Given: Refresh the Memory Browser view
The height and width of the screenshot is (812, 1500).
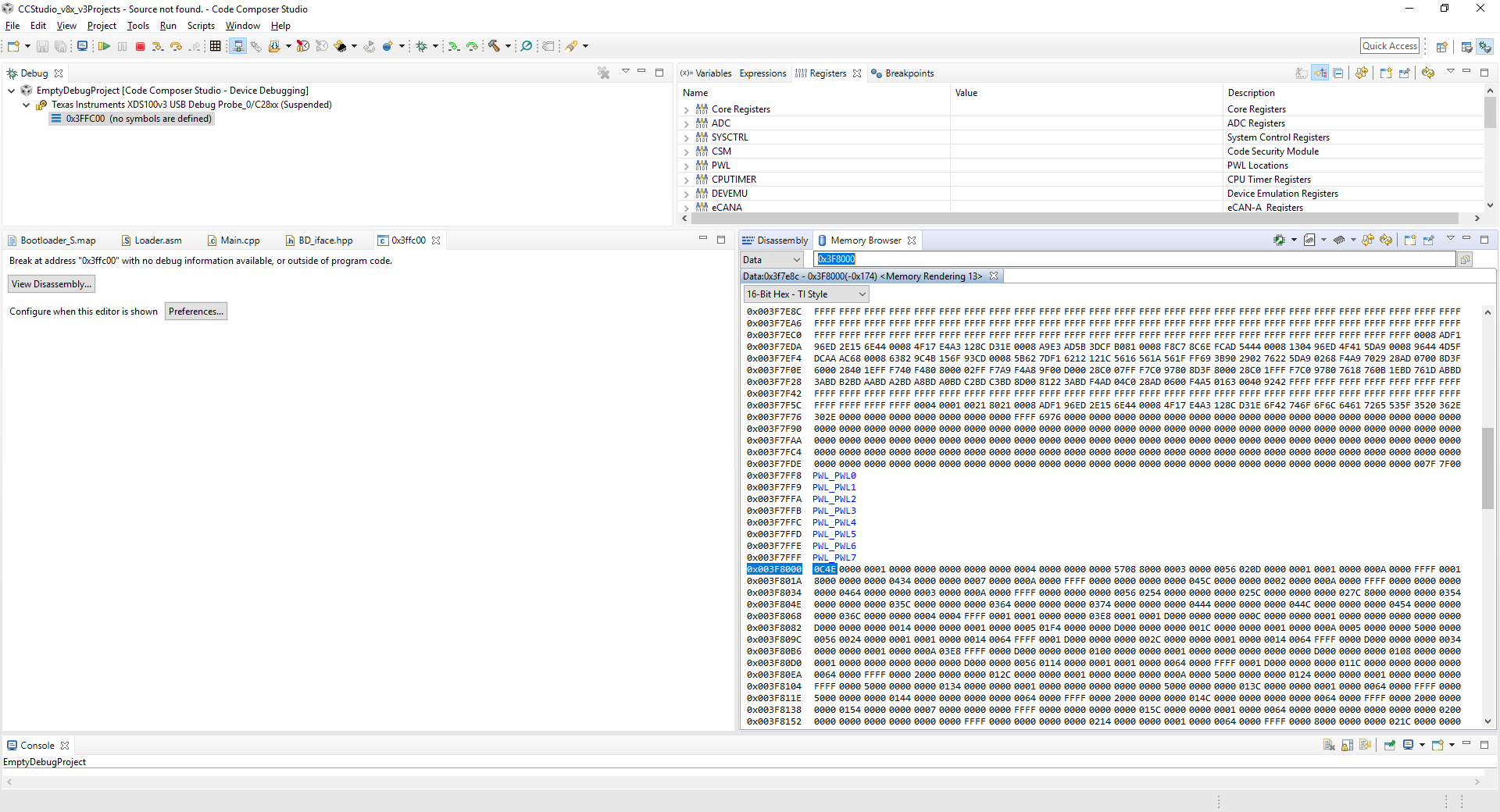Looking at the screenshot, I should [x=1385, y=240].
